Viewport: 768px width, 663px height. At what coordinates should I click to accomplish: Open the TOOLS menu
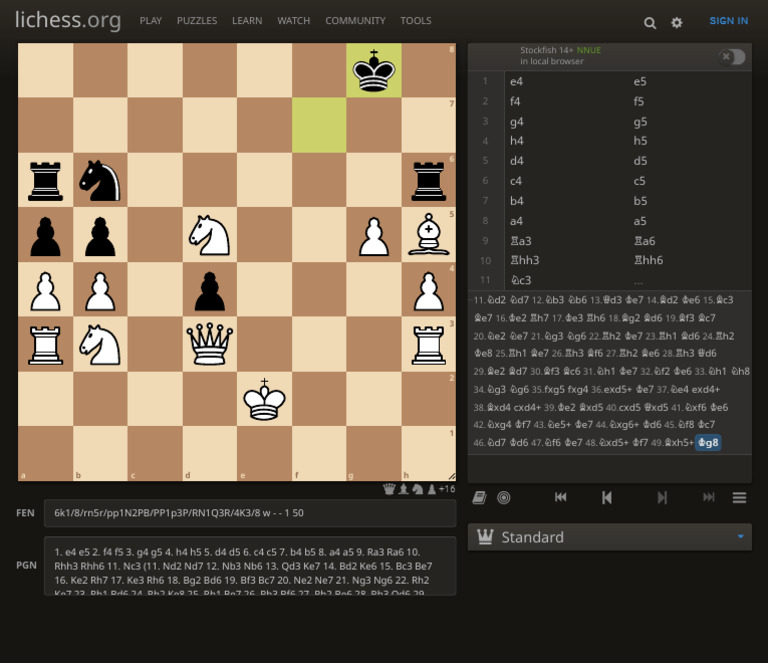(x=416, y=21)
